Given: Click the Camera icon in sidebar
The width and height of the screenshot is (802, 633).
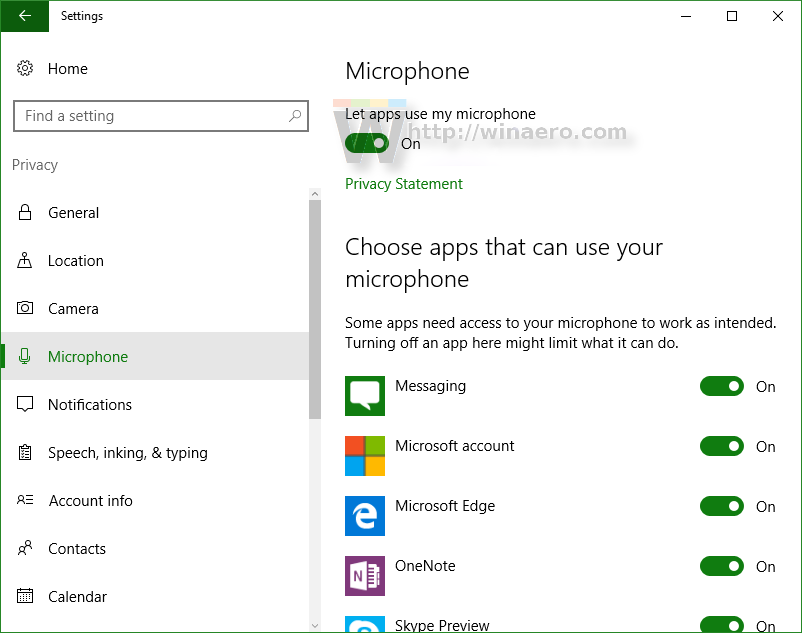Looking at the screenshot, I should click(x=25, y=308).
